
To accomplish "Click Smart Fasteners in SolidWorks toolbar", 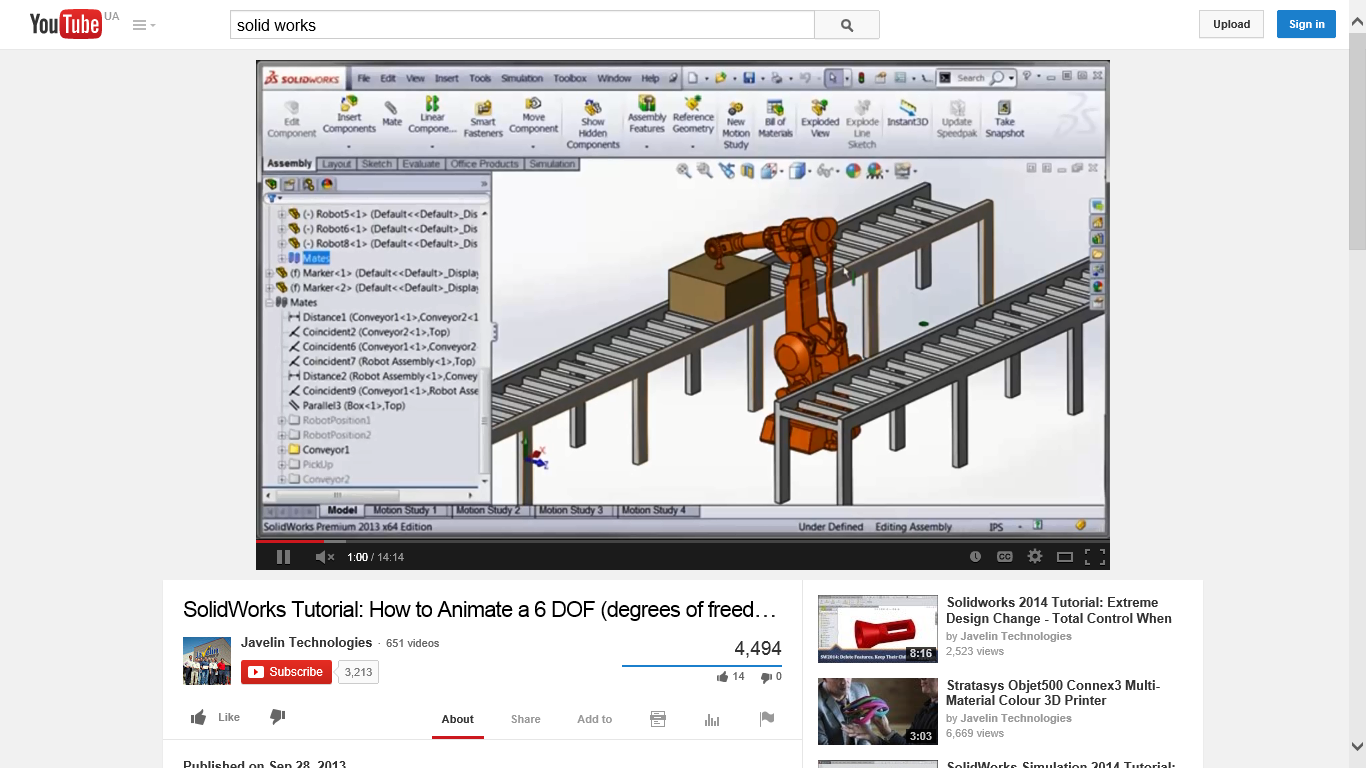I will pyautogui.click(x=483, y=118).
